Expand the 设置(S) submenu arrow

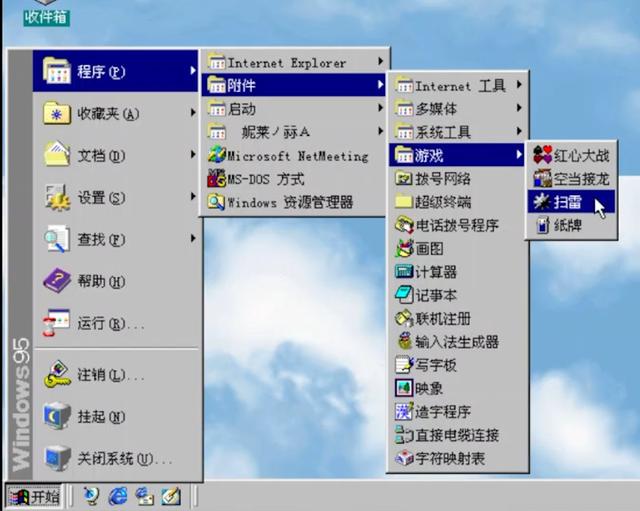pos(193,196)
